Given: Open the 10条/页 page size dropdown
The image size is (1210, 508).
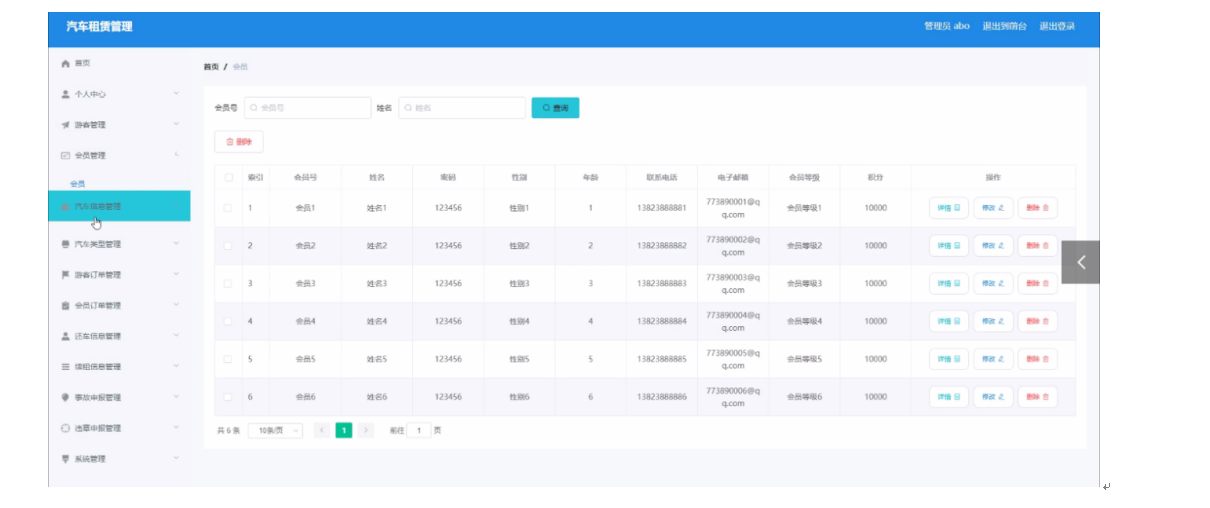Looking at the screenshot, I should pyautogui.click(x=275, y=430).
